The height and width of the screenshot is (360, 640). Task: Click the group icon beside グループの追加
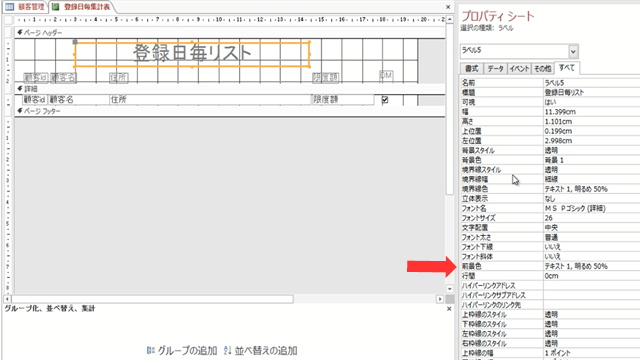point(151,350)
